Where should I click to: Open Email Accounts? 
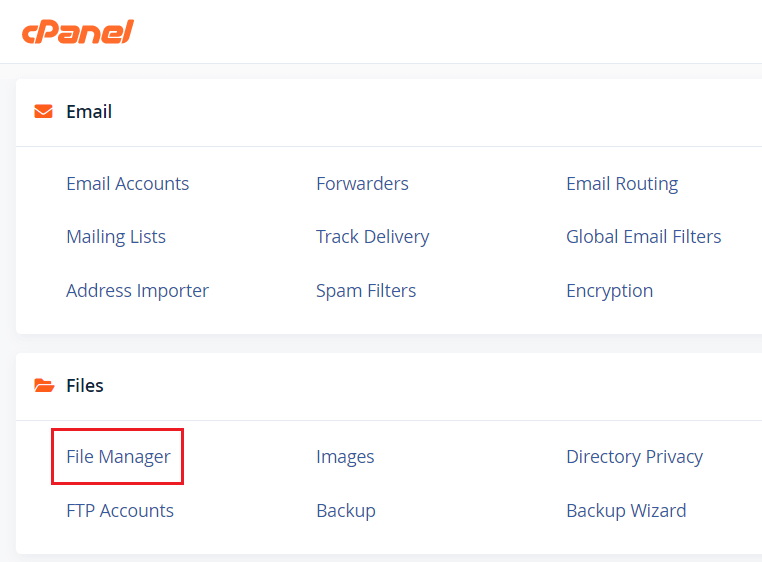(127, 183)
